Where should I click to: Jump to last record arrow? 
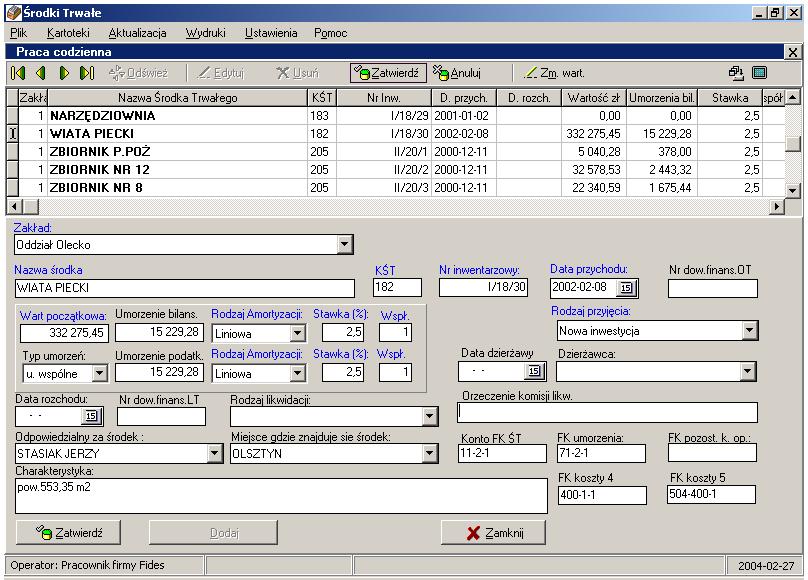click(x=87, y=73)
